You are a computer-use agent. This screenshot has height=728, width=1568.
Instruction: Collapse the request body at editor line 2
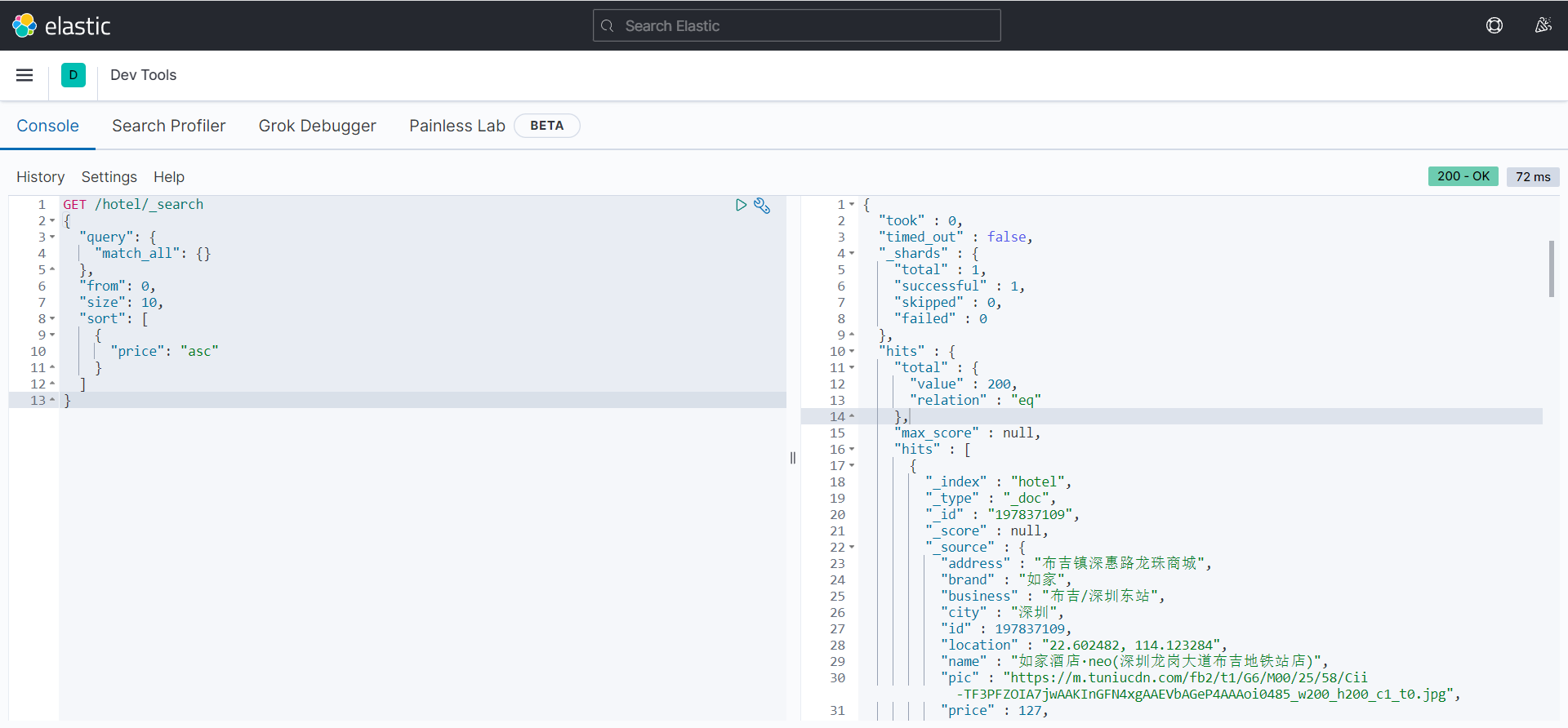[52, 221]
